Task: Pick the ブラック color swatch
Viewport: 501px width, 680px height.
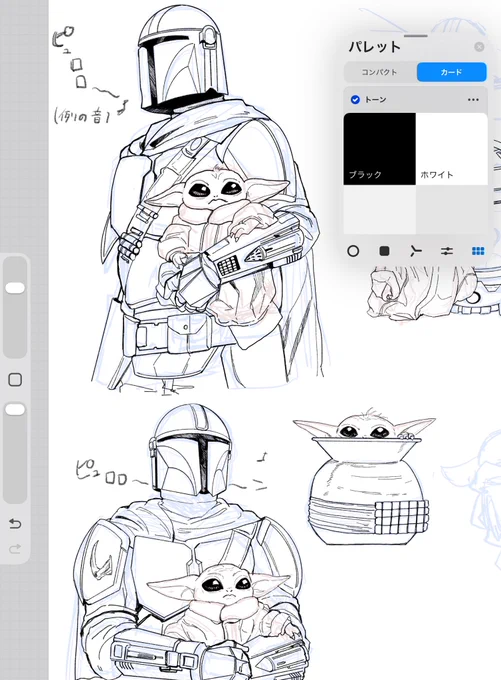Action: [x=380, y=149]
